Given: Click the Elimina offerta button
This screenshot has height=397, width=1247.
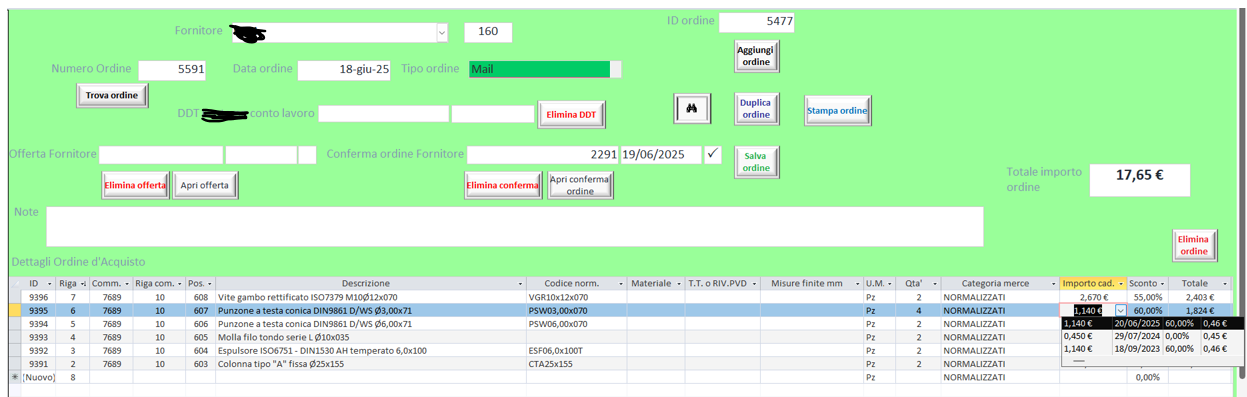Looking at the screenshot, I should [136, 185].
